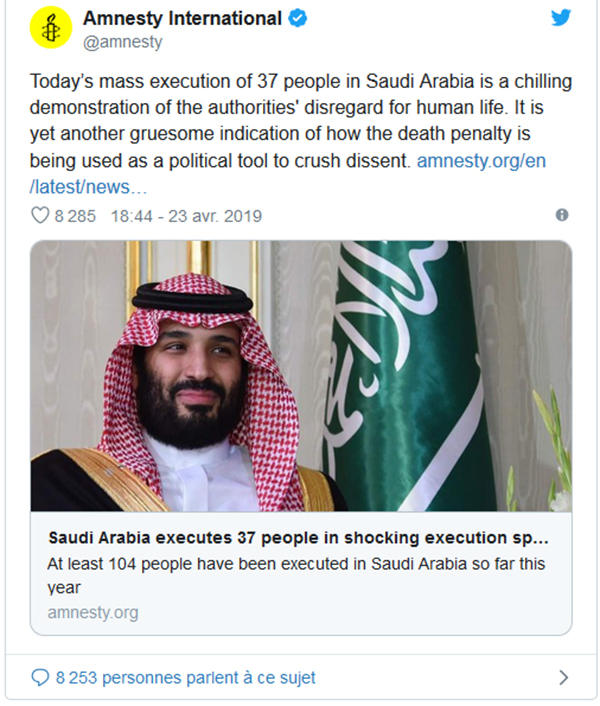
Task: Expand the conversation using the right chevron
Action: tap(563, 678)
